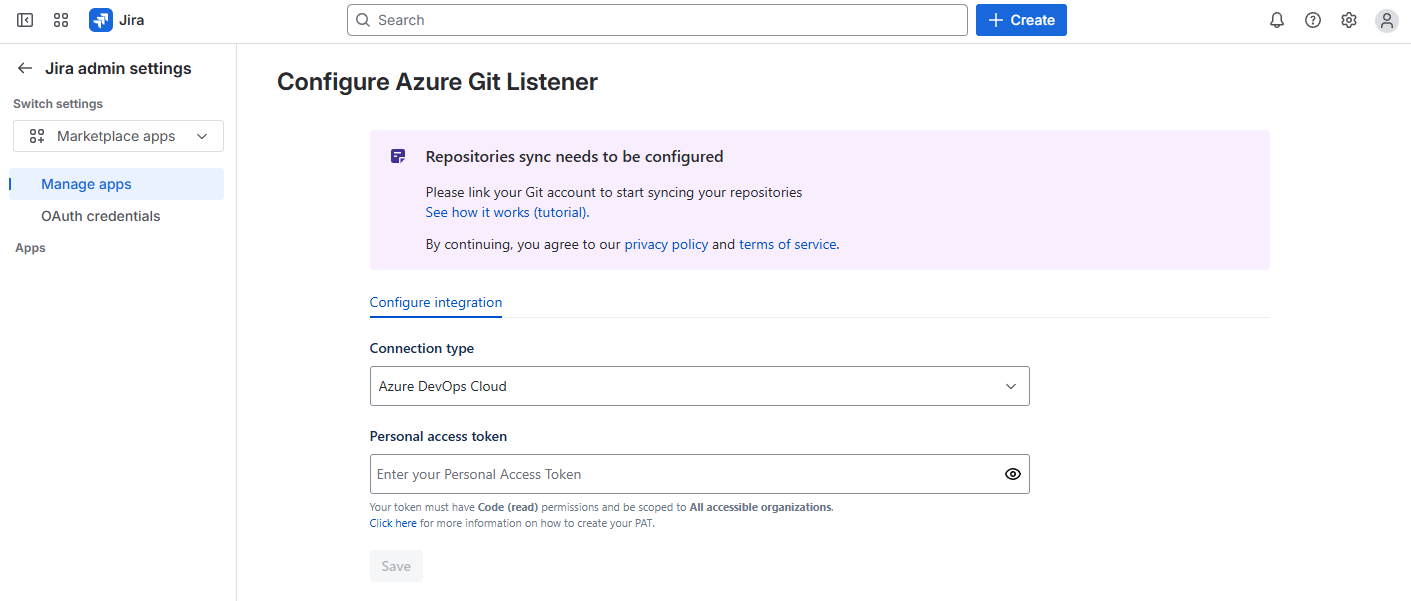Click the Save button
Screen dimensions: 1411x601
pyautogui.click(x=396, y=566)
